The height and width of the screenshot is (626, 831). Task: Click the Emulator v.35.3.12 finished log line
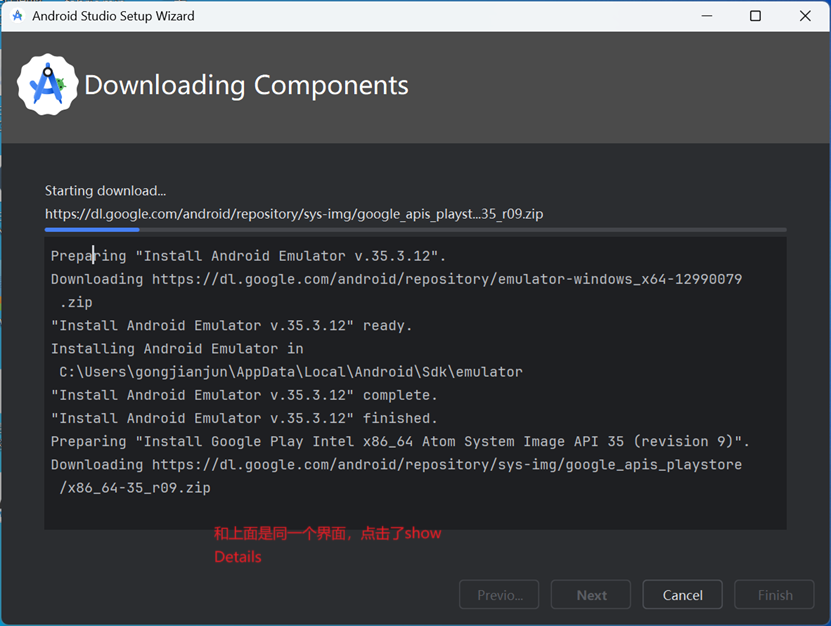(x=244, y=418)
